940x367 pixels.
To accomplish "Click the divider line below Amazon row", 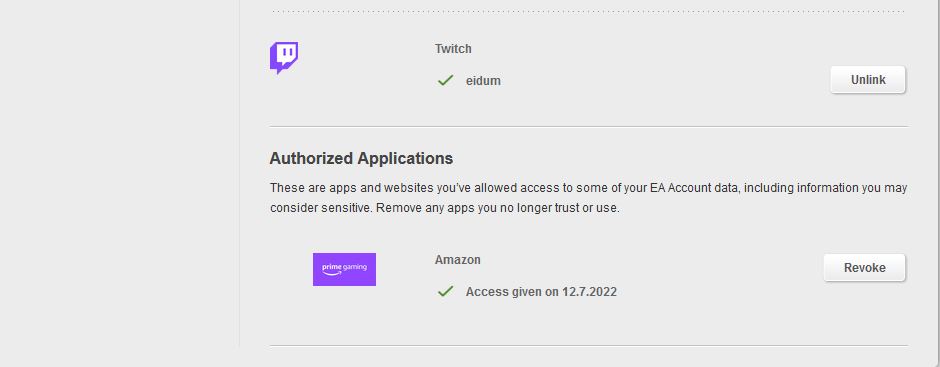I will point(589,345).
